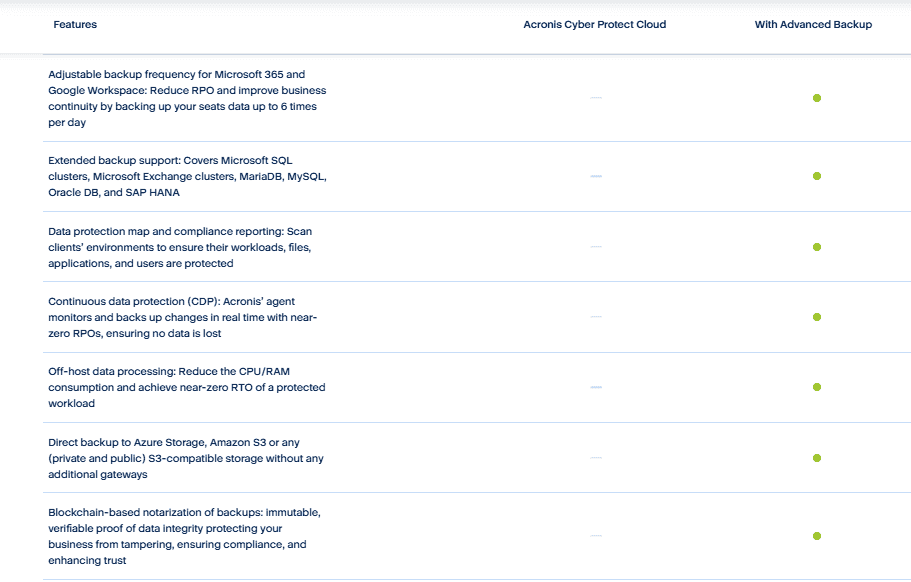Click the Adjustable backup frequency feature description
Image resolution: width=911 pixels, height=582 pixels.
(187, 98)
